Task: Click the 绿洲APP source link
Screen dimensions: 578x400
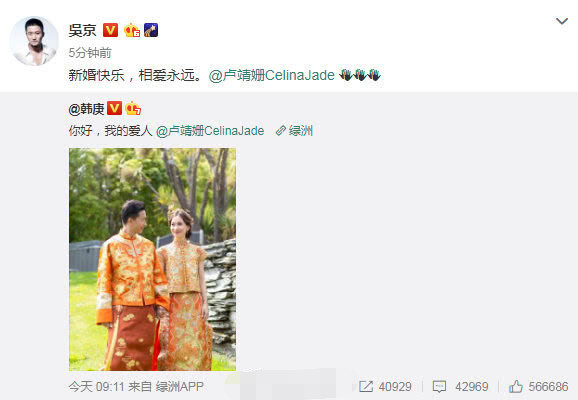Action: click(x=180, y=386)
